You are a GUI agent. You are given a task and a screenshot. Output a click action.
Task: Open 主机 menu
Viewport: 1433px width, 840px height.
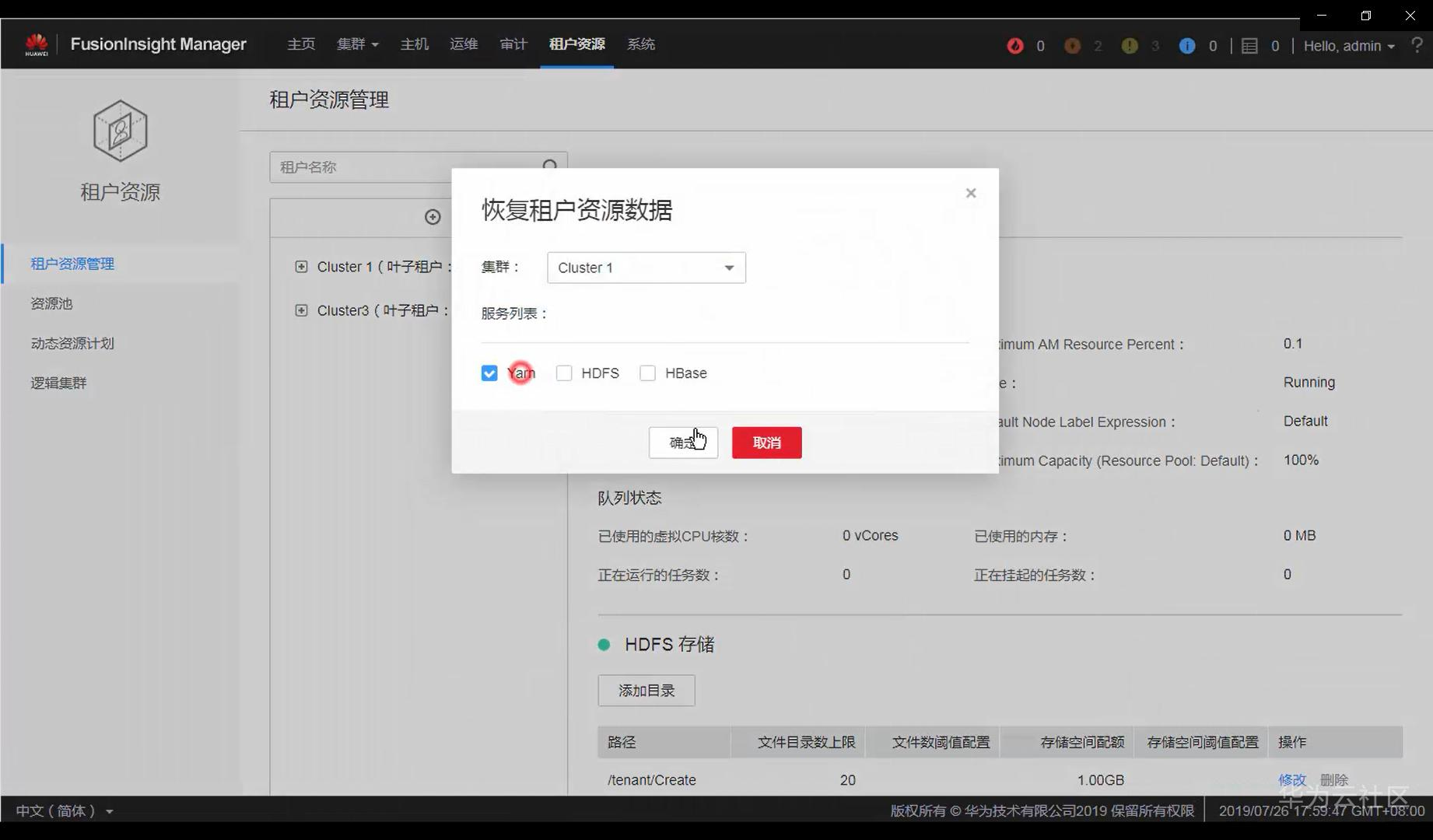click(415, 44)
